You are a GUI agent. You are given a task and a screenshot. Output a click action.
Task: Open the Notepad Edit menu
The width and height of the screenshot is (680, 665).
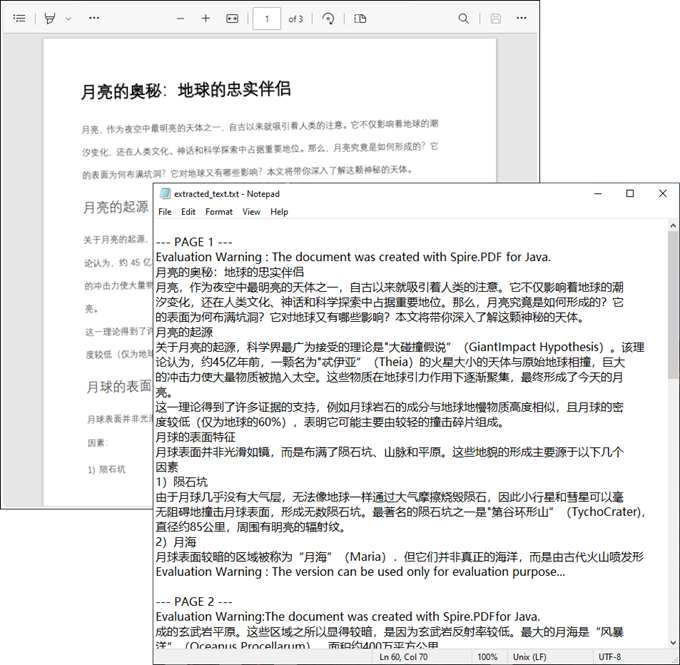pyautogui.click(x=188, y=212)
